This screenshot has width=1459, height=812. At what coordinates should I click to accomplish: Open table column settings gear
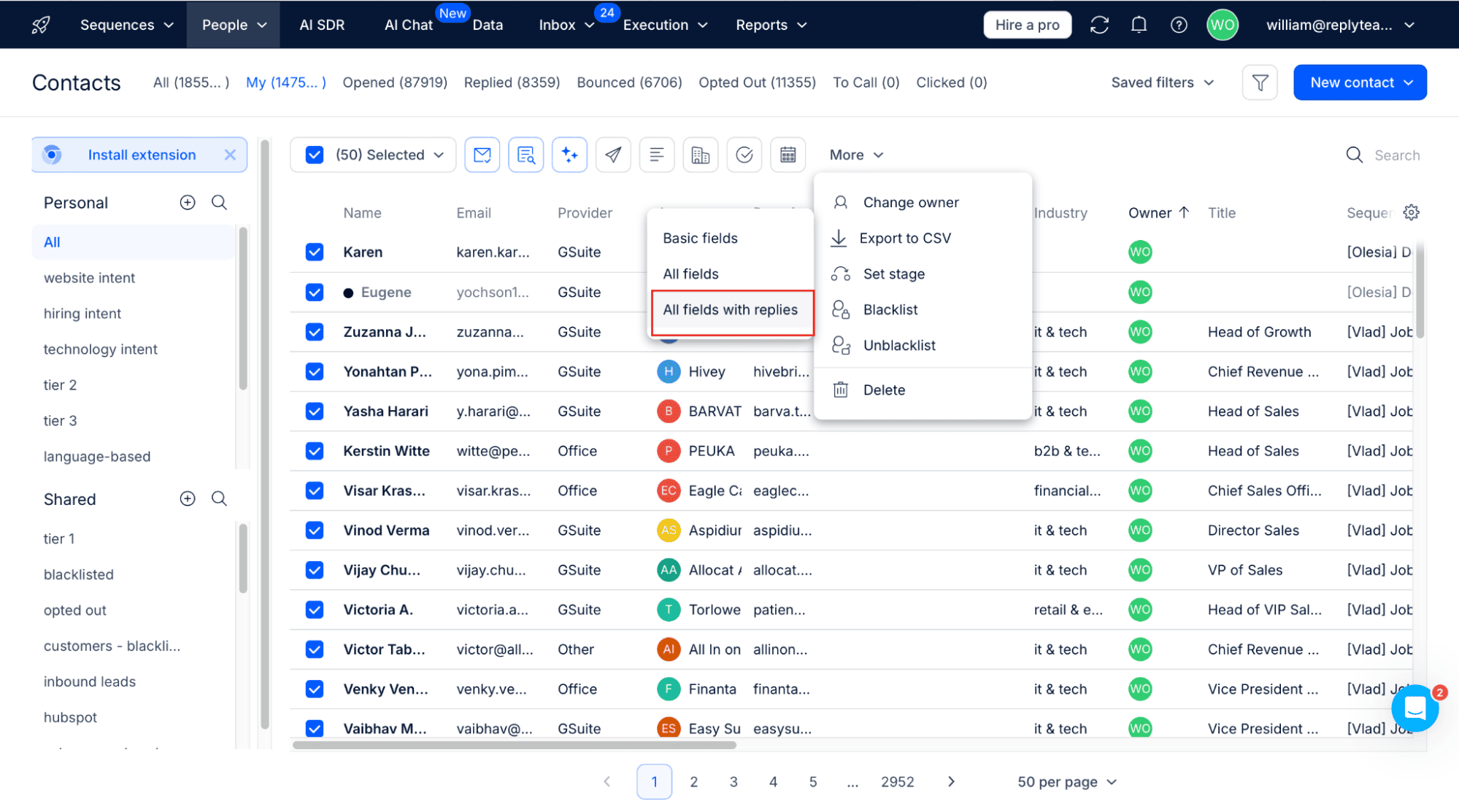(1412, 212)
